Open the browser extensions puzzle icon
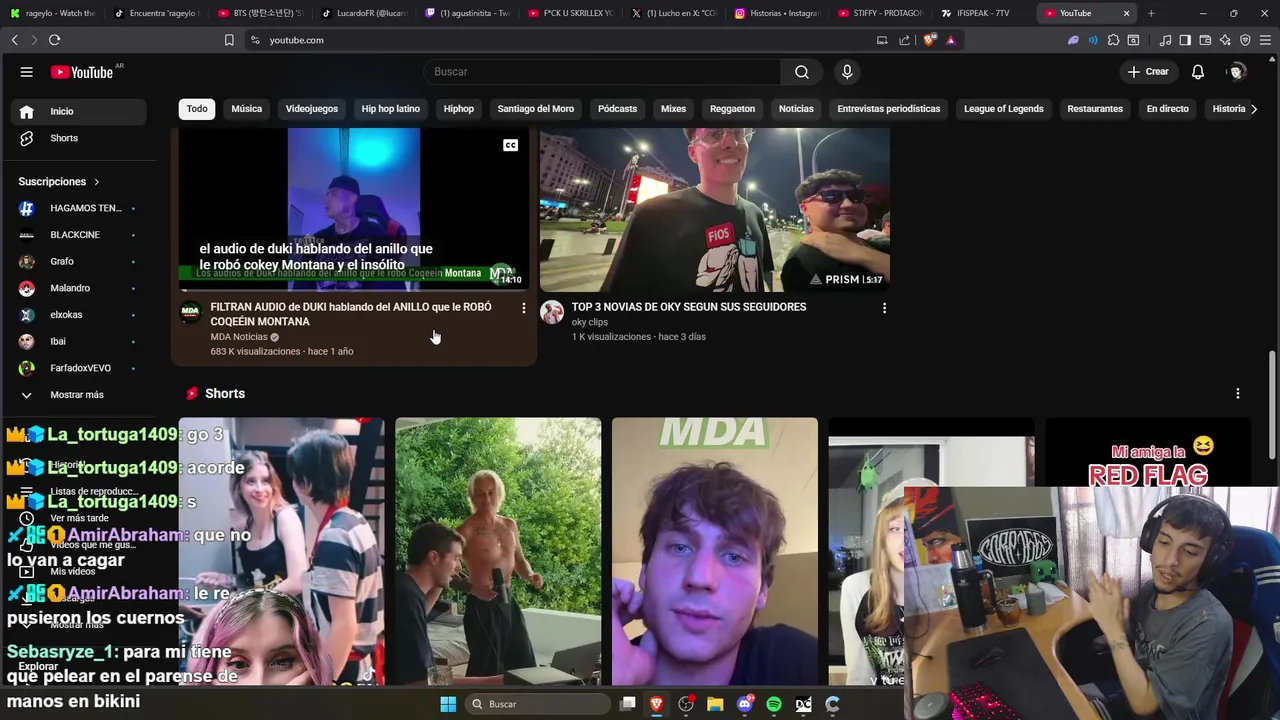 pyautogui.click(x=1113, y=40)
